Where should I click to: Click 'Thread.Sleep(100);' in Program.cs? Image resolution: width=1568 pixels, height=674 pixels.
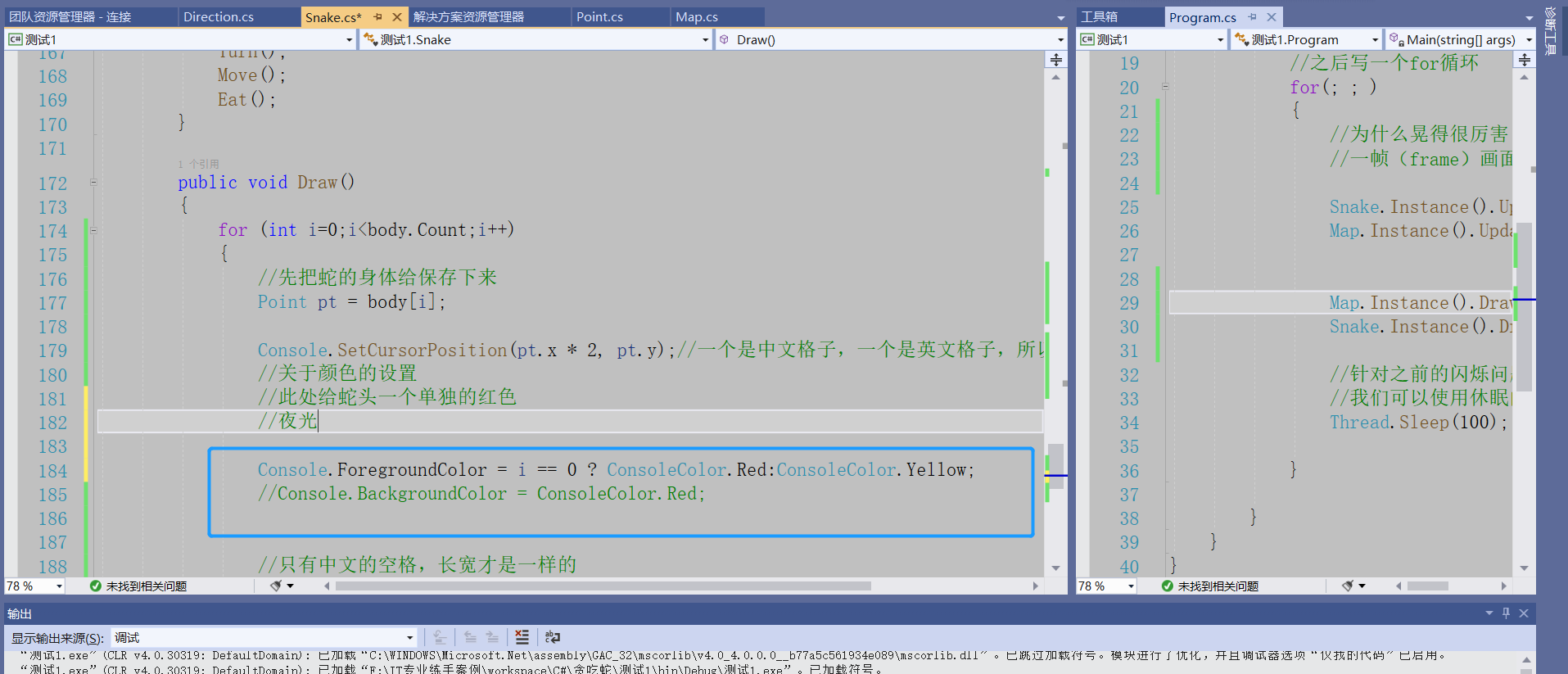point(1418,423)
